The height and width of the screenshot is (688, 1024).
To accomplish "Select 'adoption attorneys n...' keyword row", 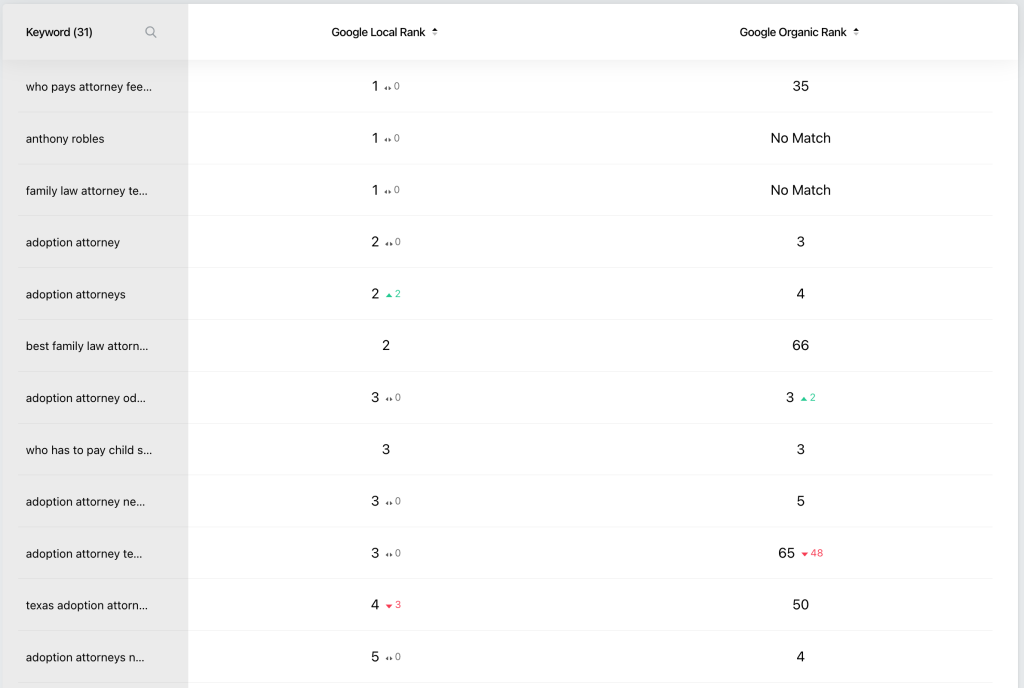I will pos(85,657).
